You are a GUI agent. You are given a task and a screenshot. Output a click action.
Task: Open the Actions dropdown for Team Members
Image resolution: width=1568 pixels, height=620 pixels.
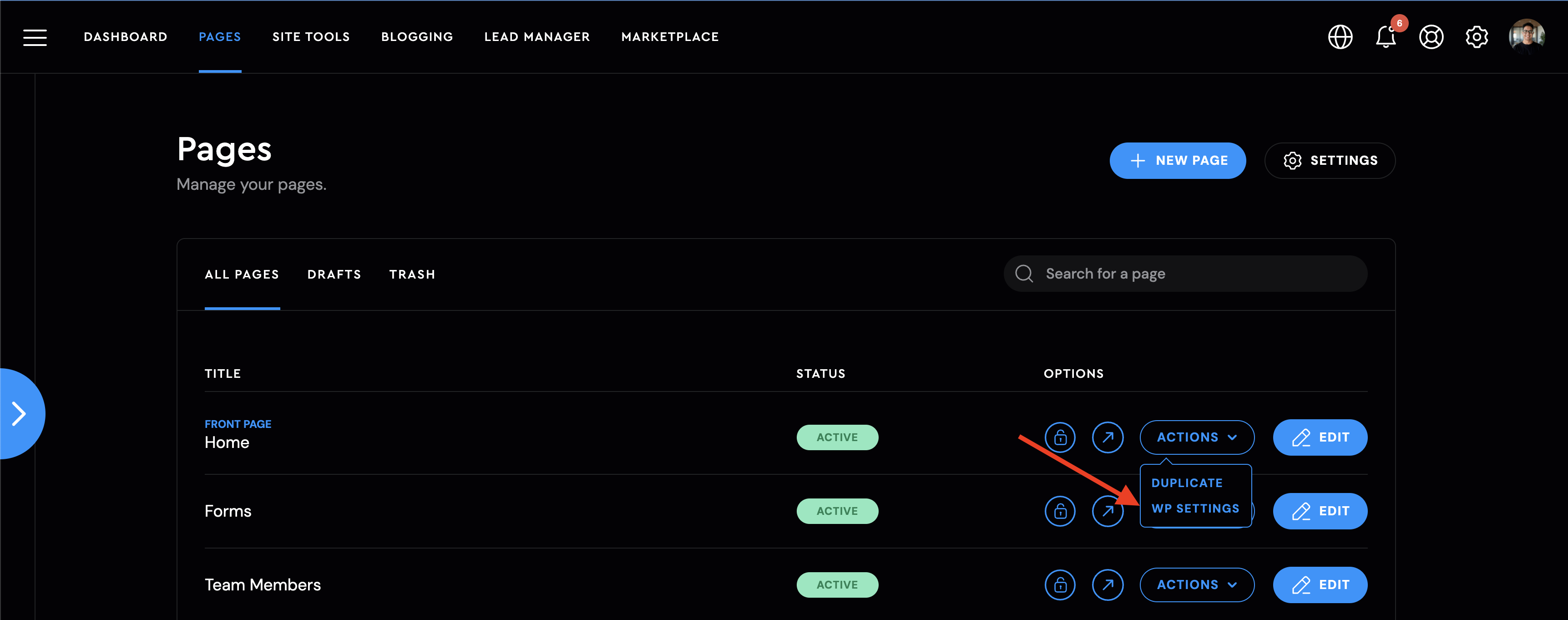[x=1197, y=584]
